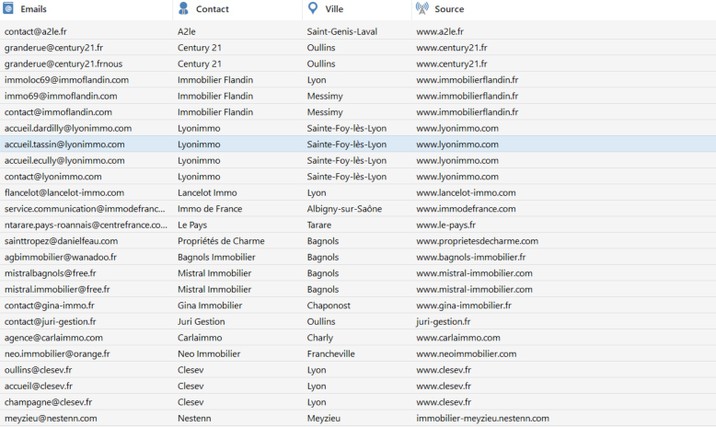Select Albigny-sur-Saône city cell
This screenshot has height=427, width=716.
[x=344, y=209]
